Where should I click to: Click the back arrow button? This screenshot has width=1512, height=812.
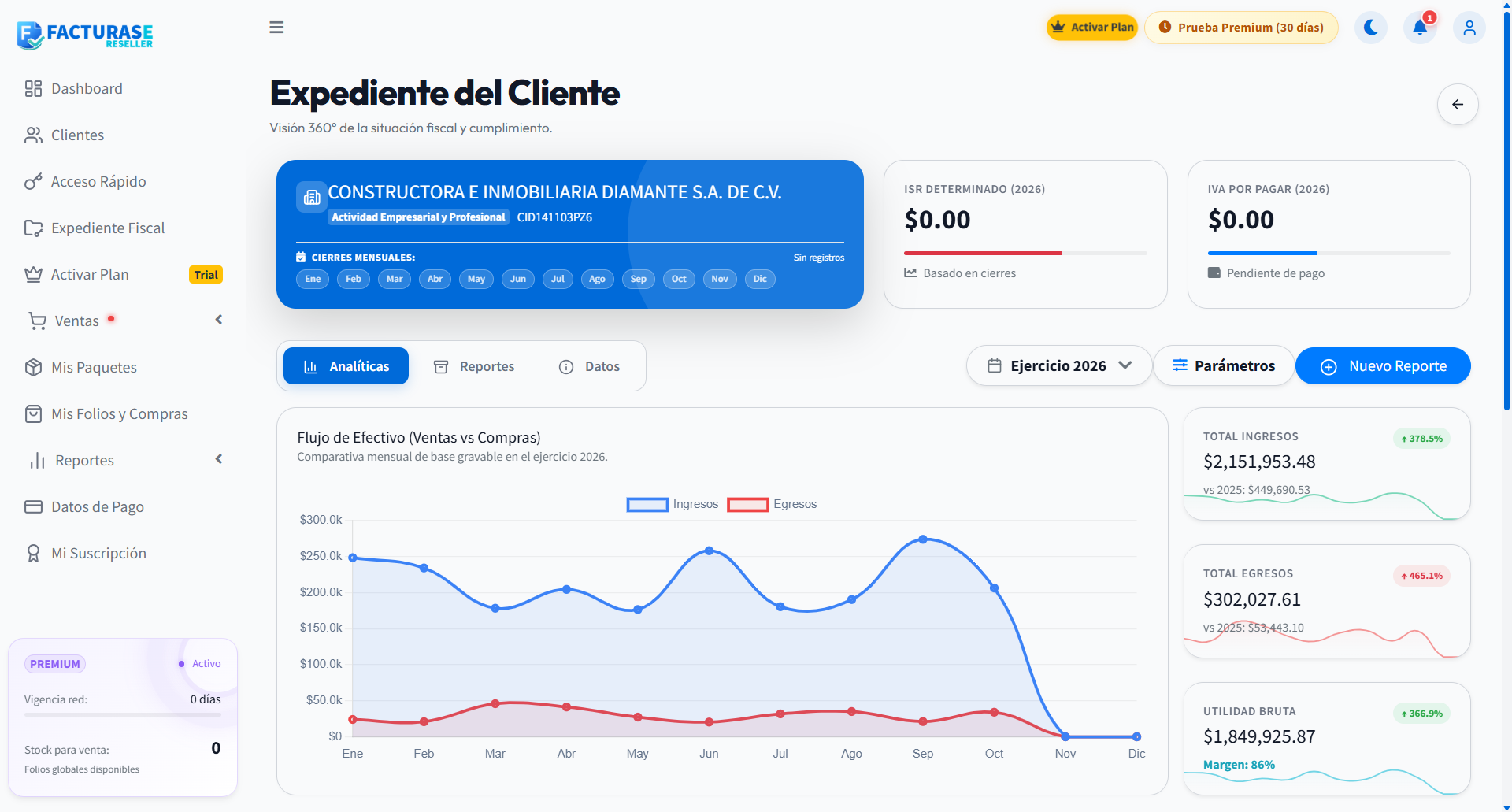(x=1458, y=104)
